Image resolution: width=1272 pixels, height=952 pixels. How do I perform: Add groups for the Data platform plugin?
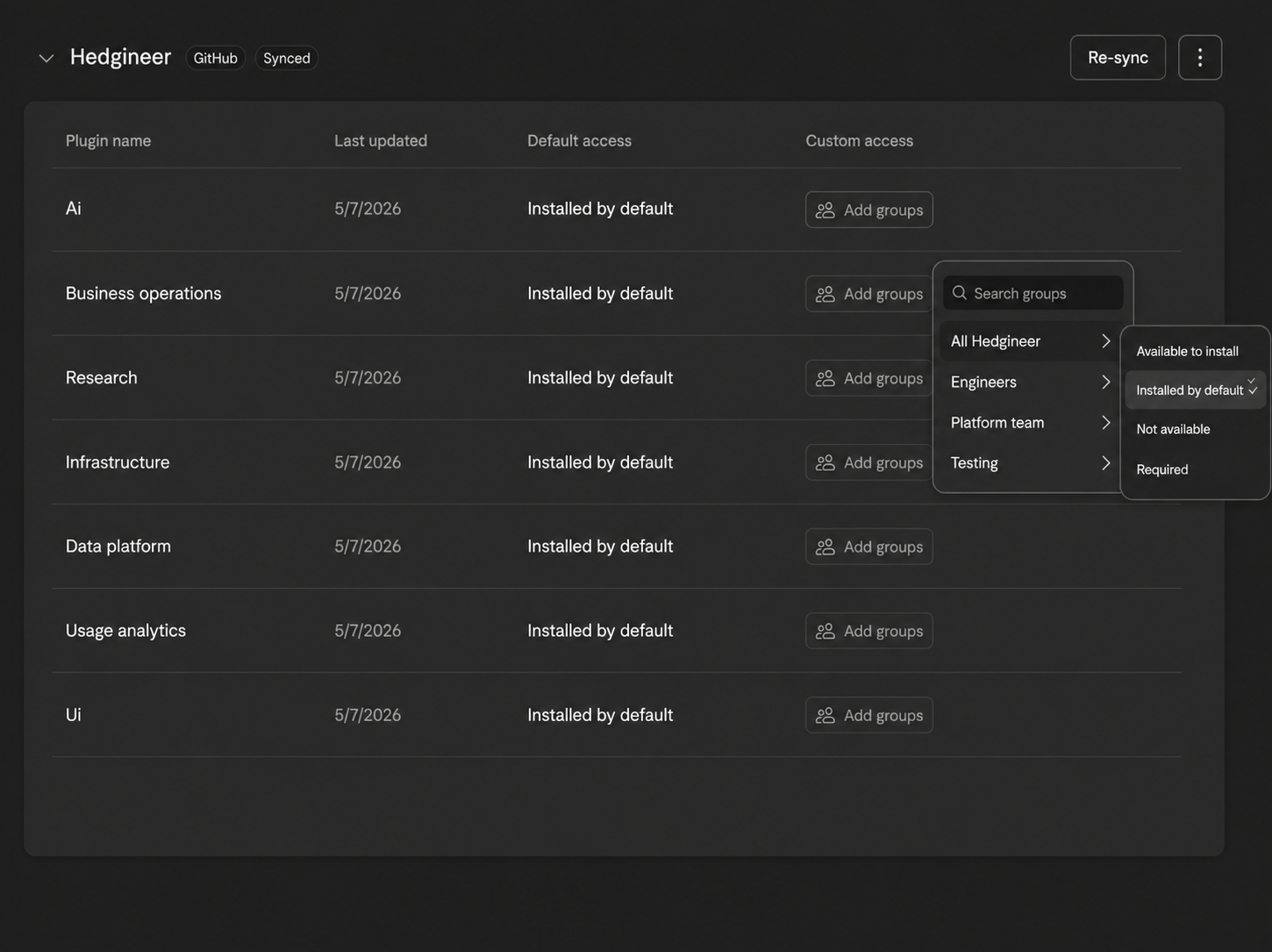point(869,547)
